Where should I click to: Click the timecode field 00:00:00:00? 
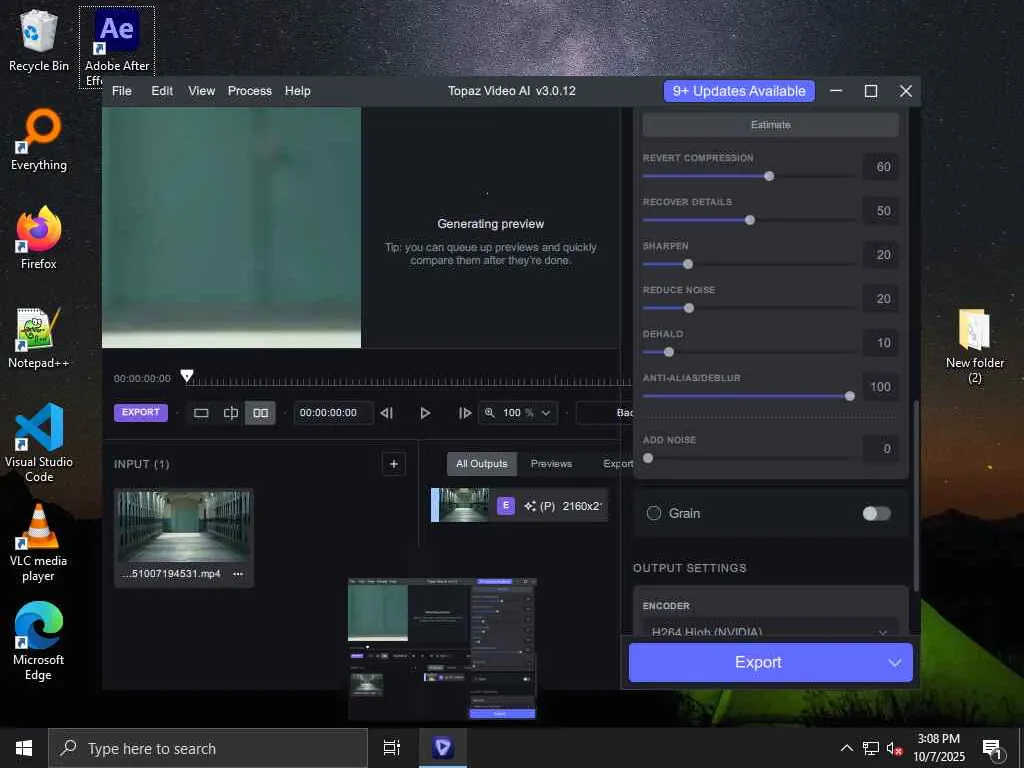333,413
